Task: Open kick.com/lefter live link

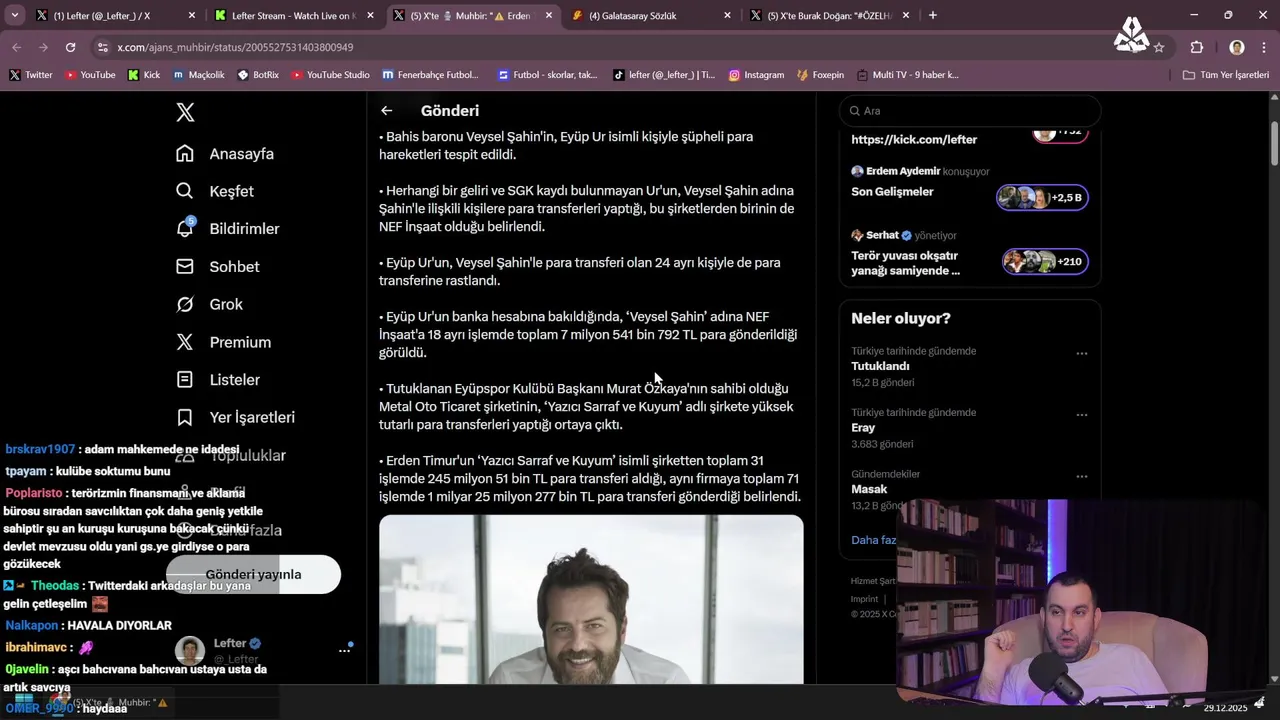Action: click(914, 140)
